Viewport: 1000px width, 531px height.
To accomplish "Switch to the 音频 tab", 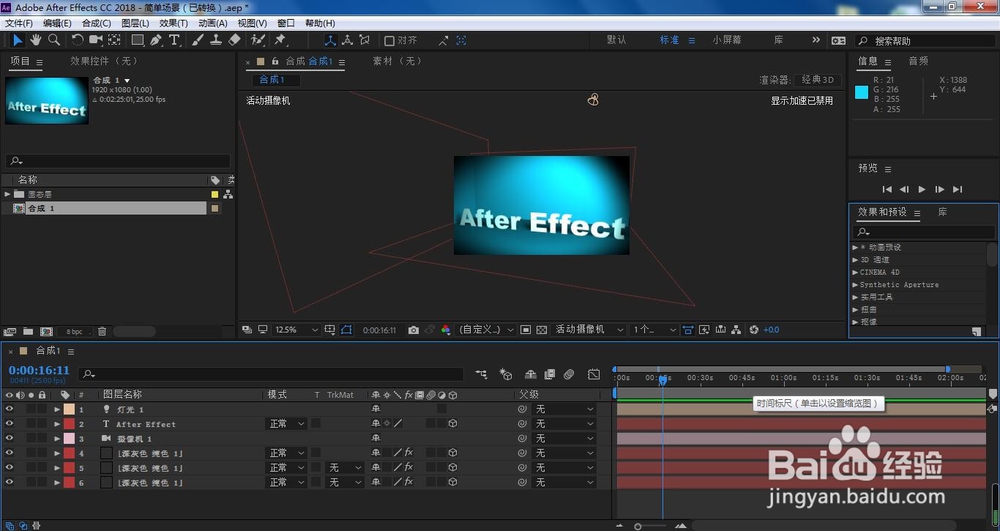I will click(918, 61).
